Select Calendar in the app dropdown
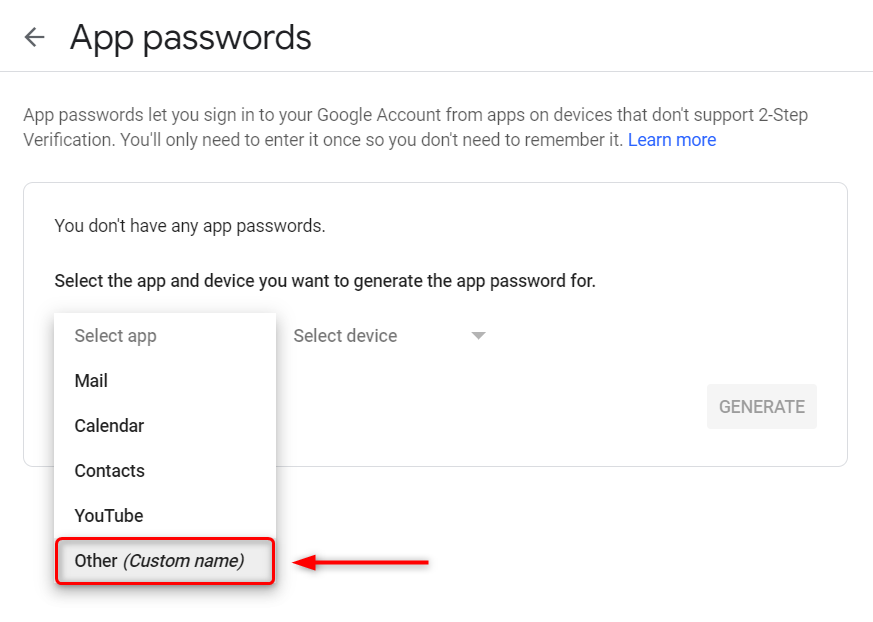This screenshot has height=622, width=873. pyautogui.click(x=165, y=425)
